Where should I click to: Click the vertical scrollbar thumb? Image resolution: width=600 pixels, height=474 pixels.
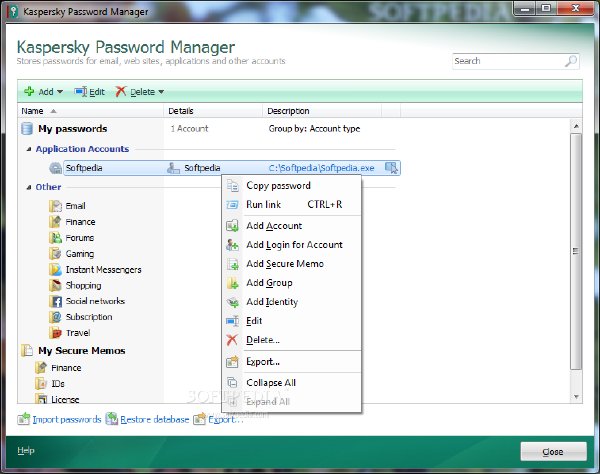(x=576, y=251)
